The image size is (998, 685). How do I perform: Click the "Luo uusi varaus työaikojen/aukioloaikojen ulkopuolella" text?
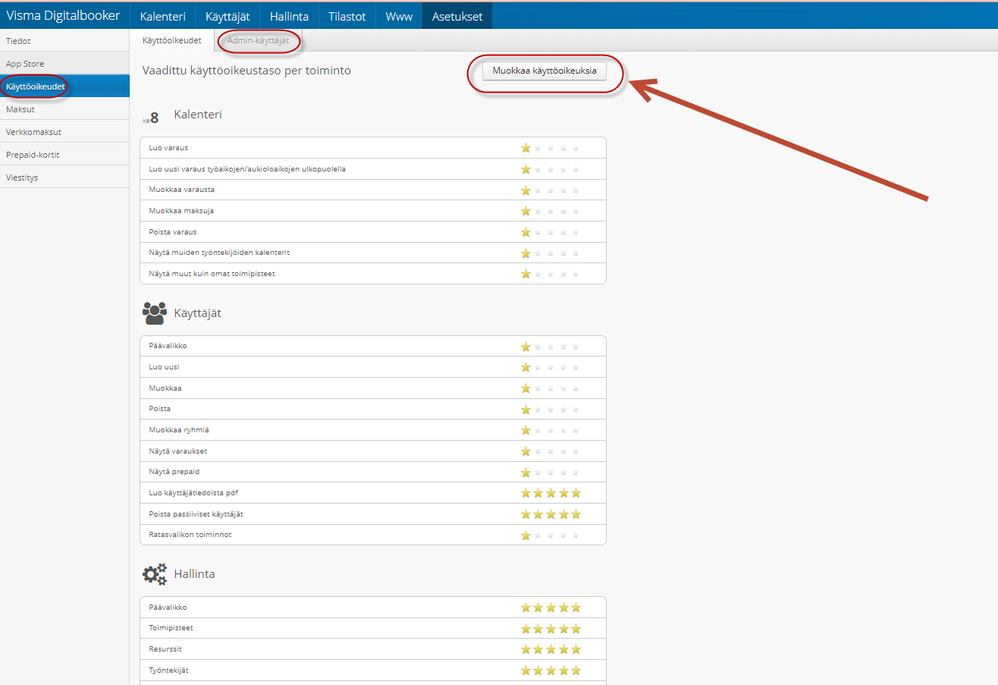pos(247,169)
